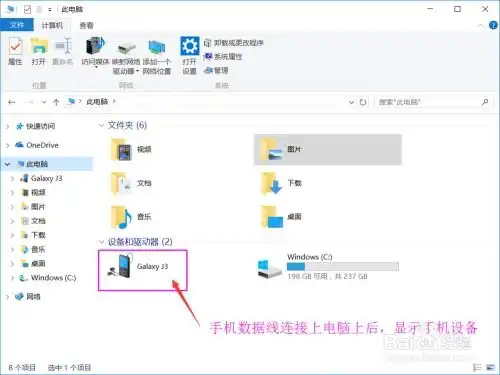Click the 打开 (Open) ribbon icon

click(x=39, y=52)
